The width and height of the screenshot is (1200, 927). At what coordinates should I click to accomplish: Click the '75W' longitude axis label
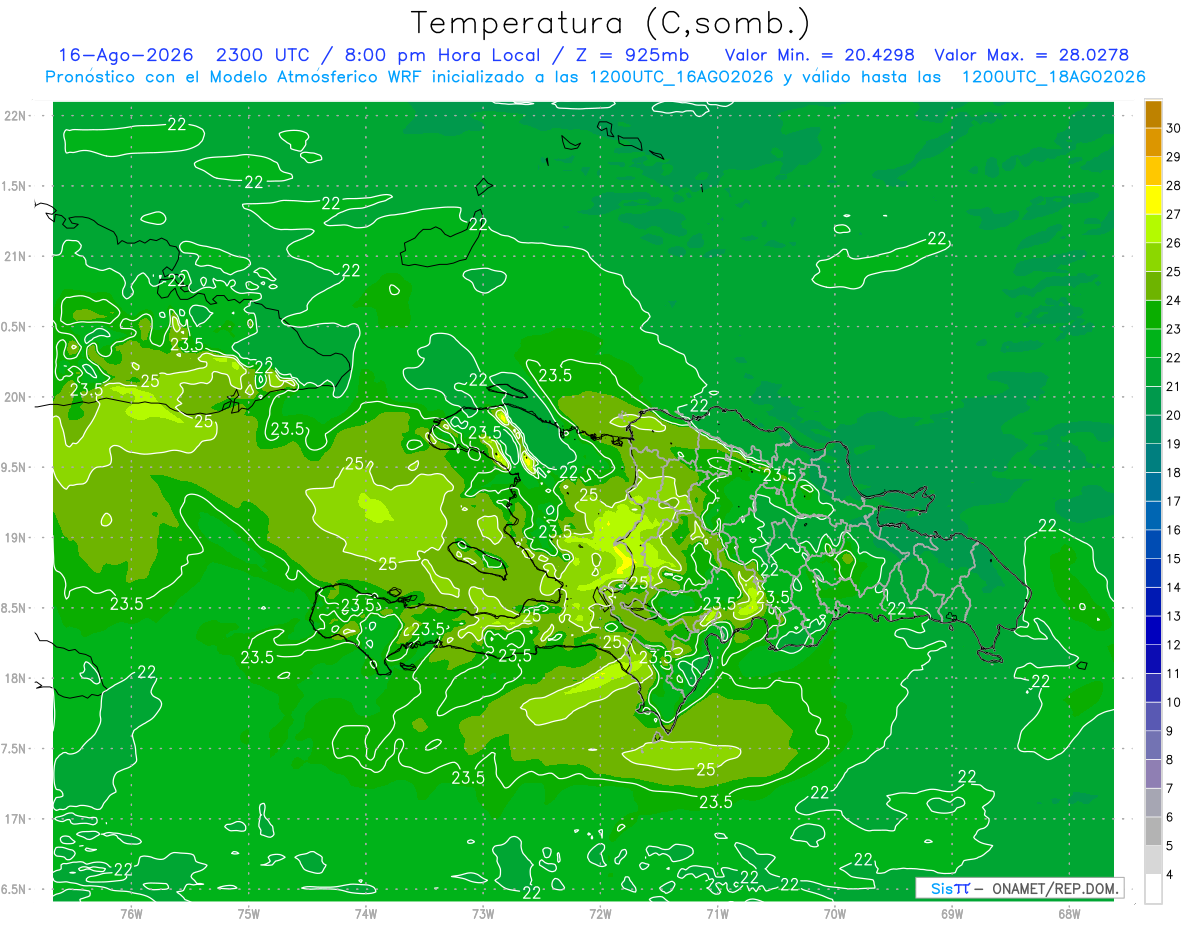[249, 913]
